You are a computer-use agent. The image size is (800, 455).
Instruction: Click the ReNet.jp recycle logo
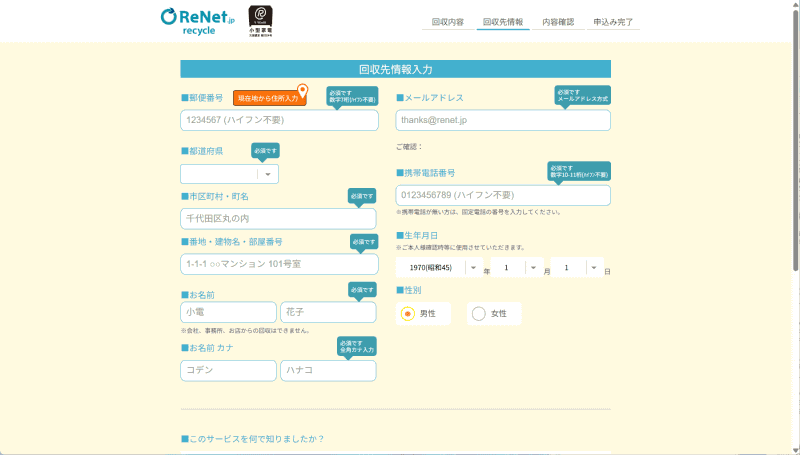click(197, 22)
